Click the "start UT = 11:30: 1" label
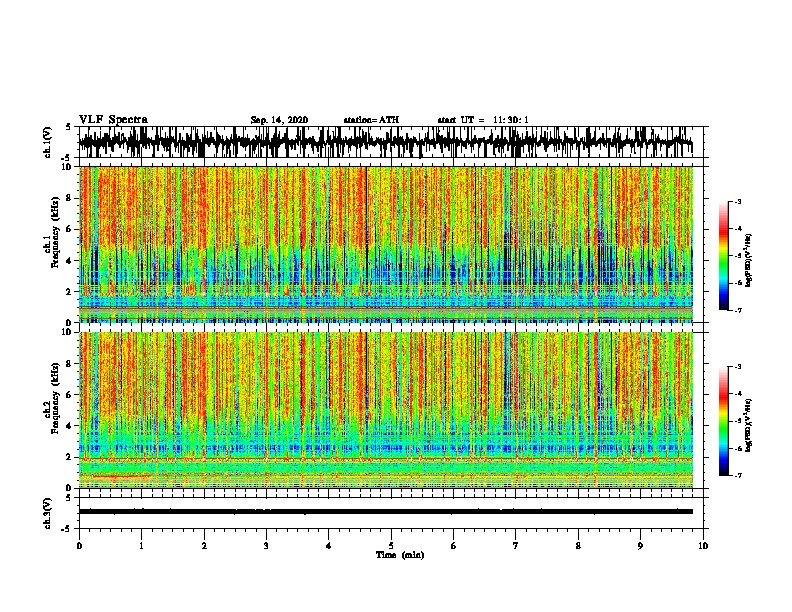Image resolution: width=792 pixels, height=612 pixels. click(483, 120)
